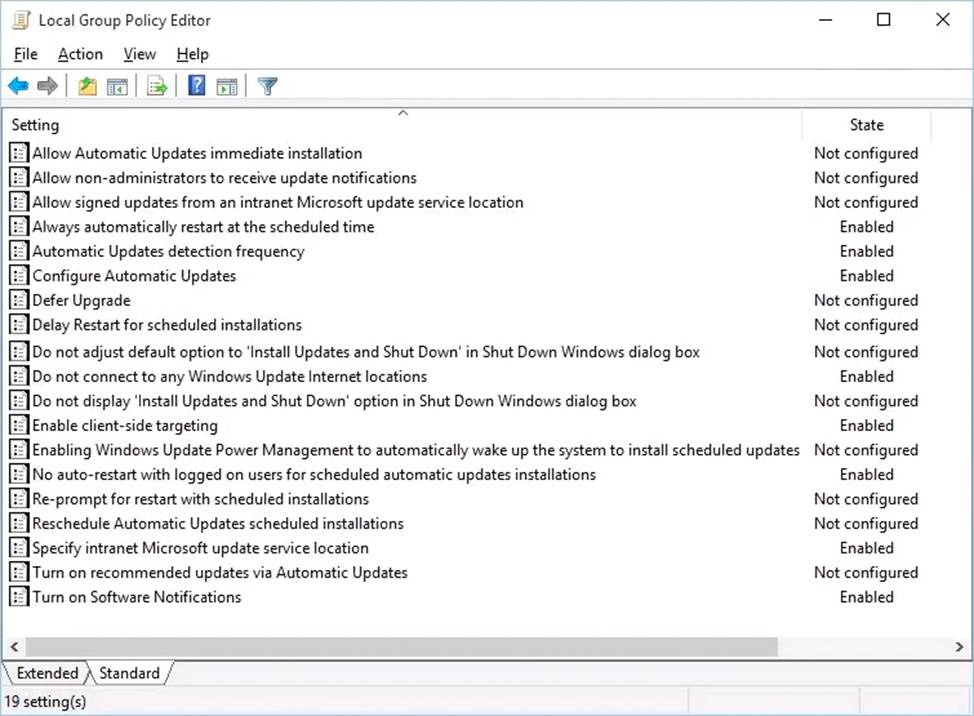Go up one level with folder icon

click(88, 87)
